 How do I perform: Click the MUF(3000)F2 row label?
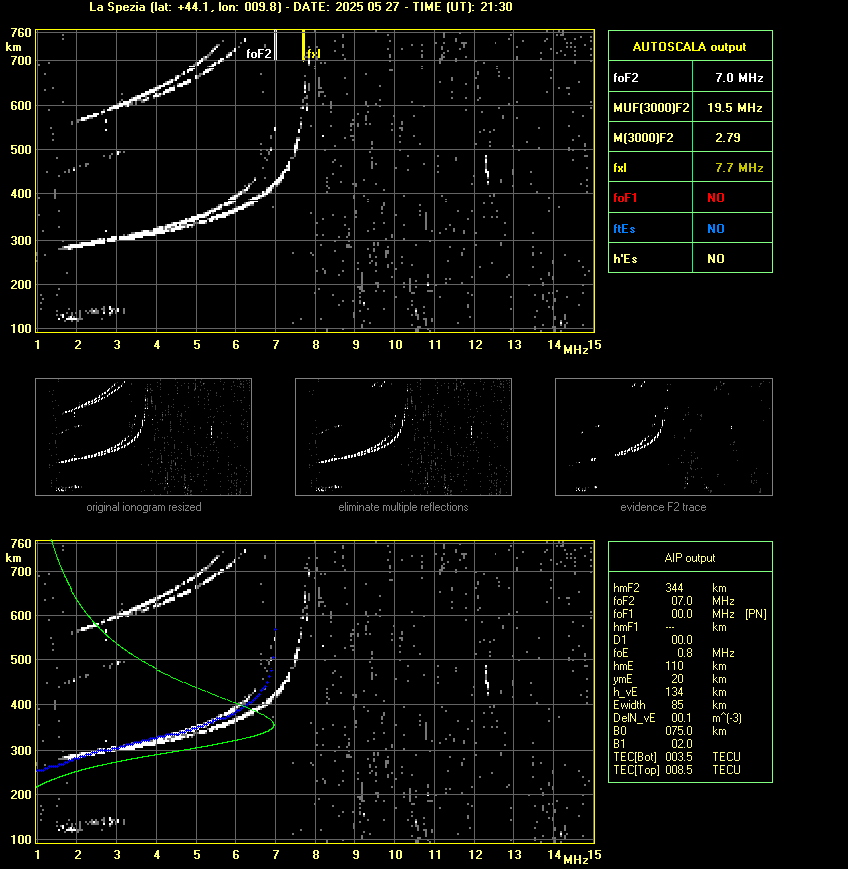651,108
